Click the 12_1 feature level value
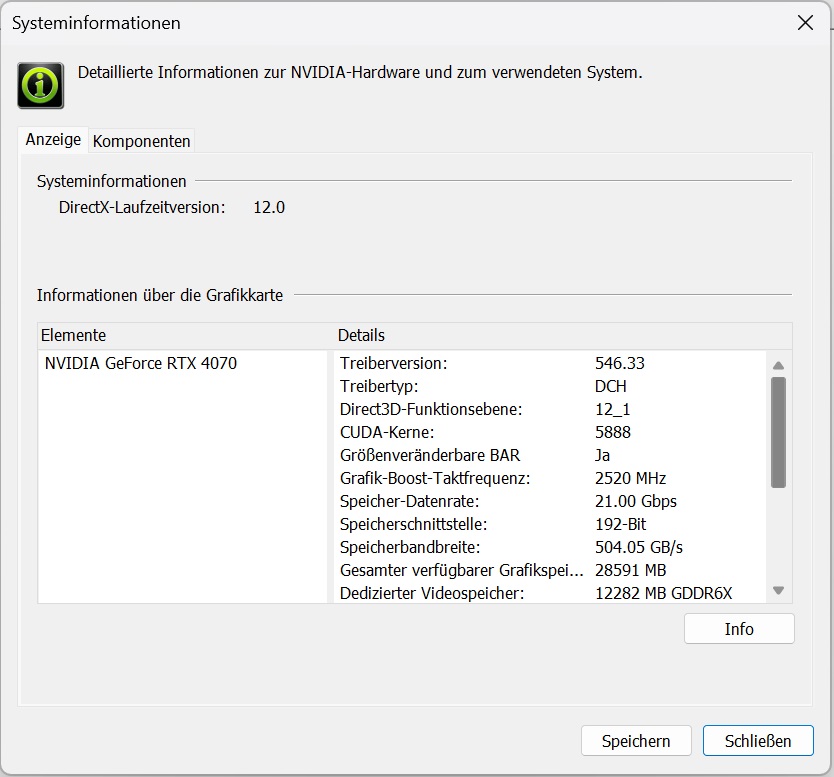Image resolution: width=834 pixels, height=777 pixels. click(612, 410)
